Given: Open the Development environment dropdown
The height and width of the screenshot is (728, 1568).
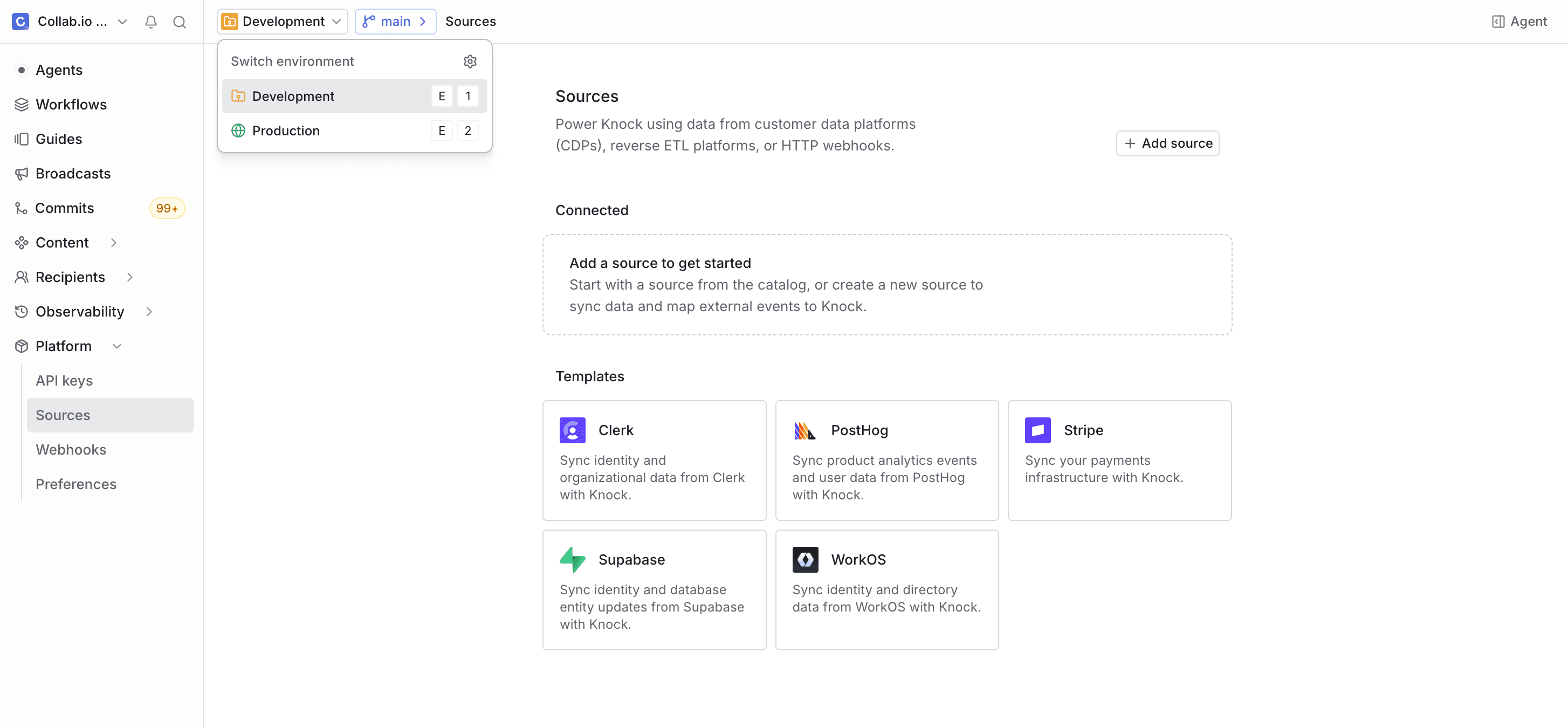Looking at the screenshot, I should pos(283,22).
